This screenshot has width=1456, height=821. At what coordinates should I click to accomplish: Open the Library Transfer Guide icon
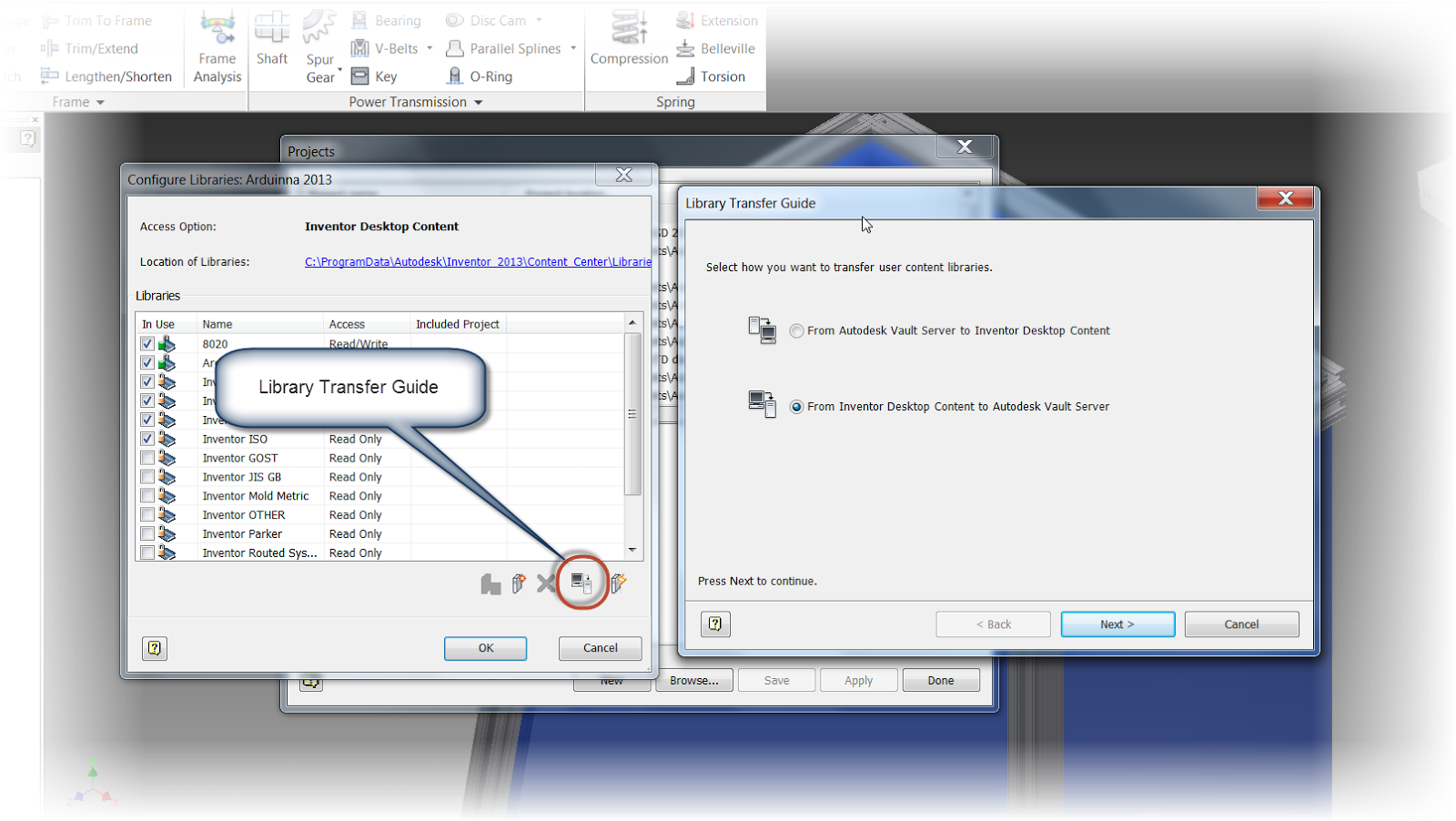[581, 583]
